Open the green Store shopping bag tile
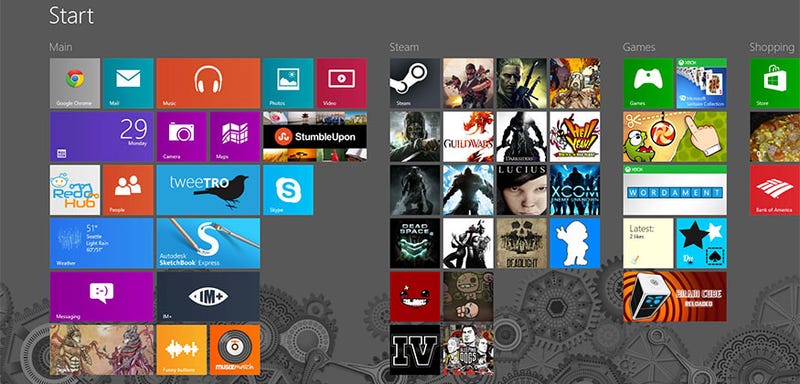Screen dimensions: 800x384 point(775,83)
